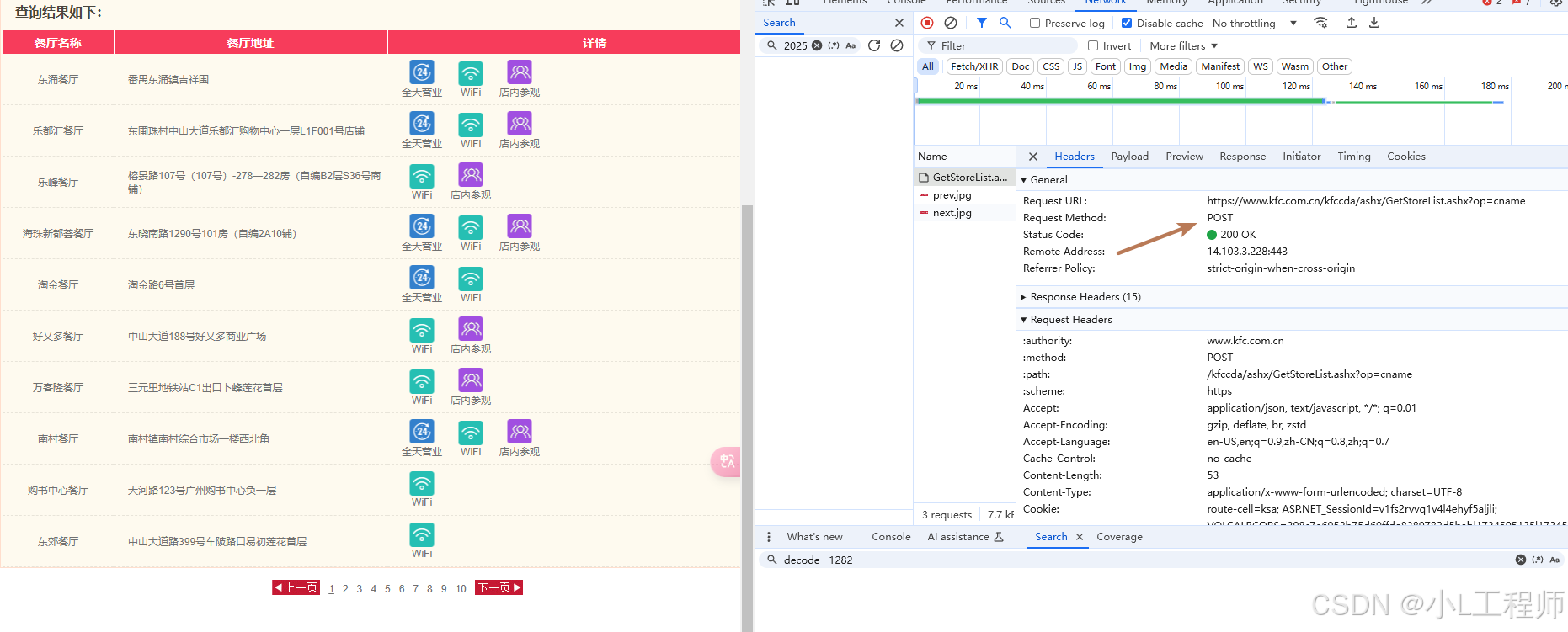Enable Preserve log checkbox
Screen dimensions: 1568x632
pyautogui.click(x=1035, y=23)
